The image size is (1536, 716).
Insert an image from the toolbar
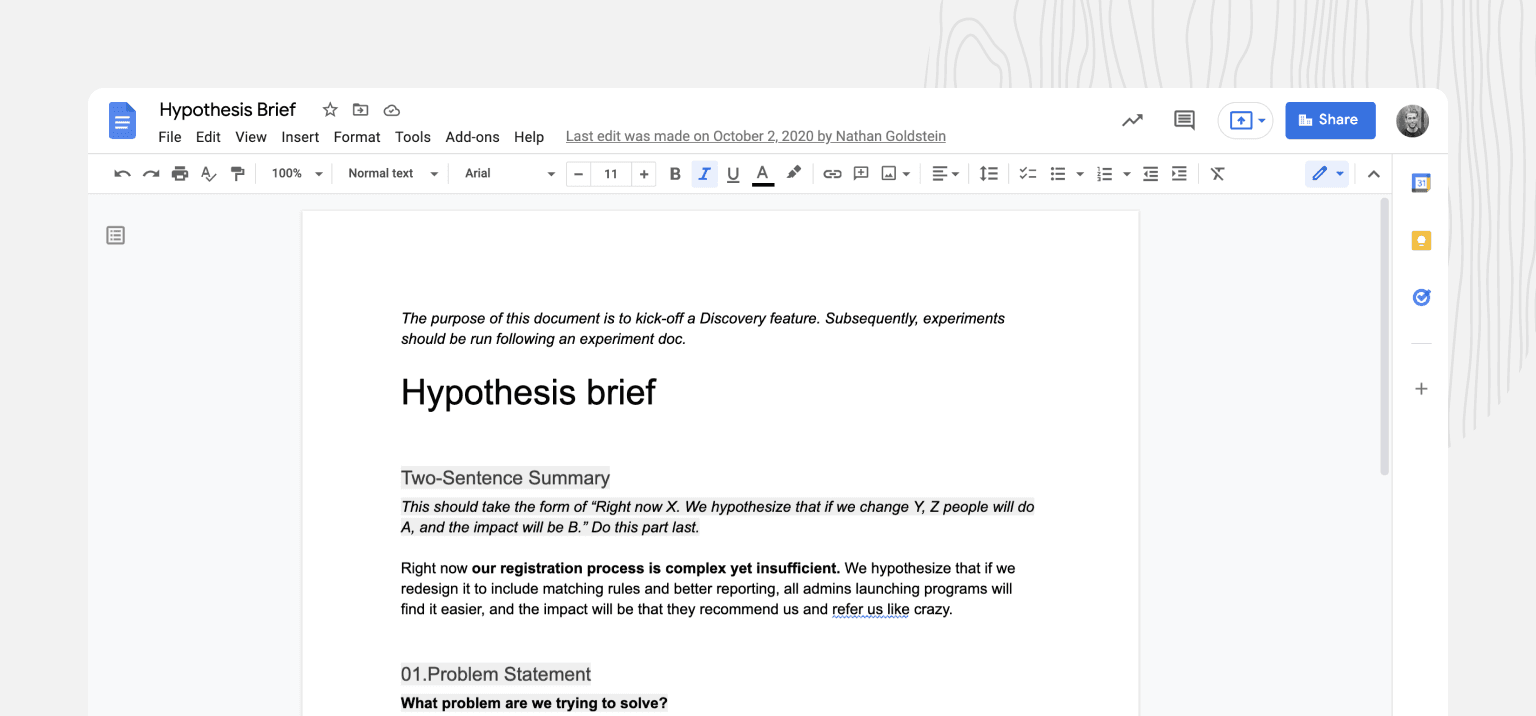click(x=889, y=173)
